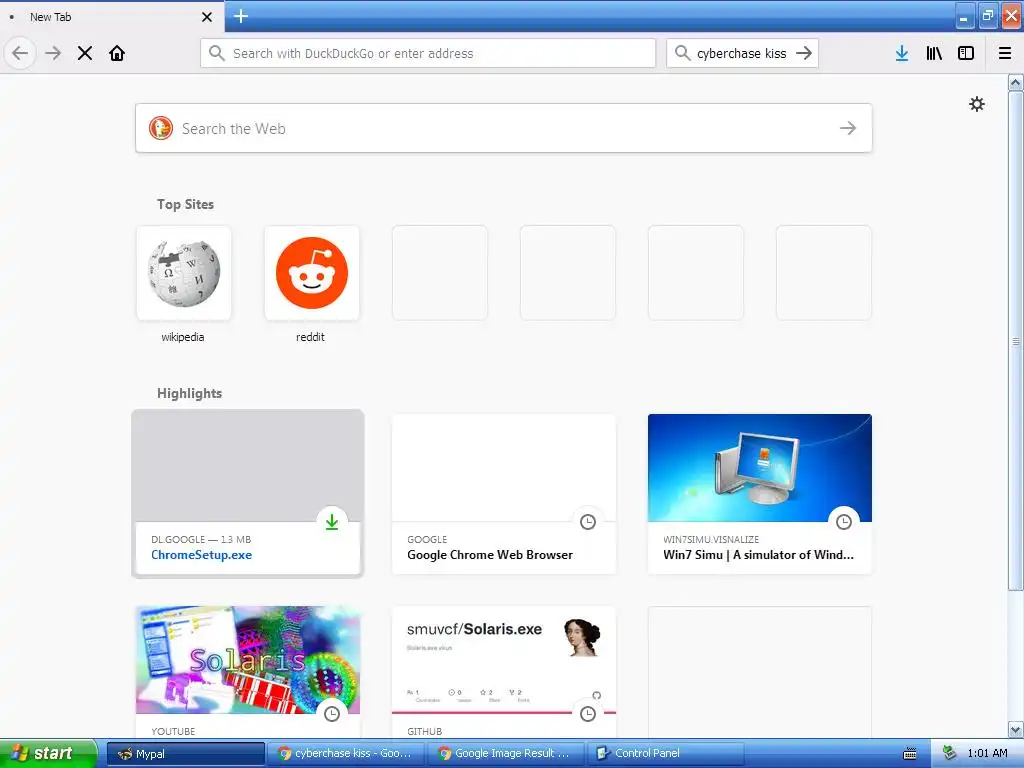
Task: Open the home page icon
Action: [x=117, y=53]
